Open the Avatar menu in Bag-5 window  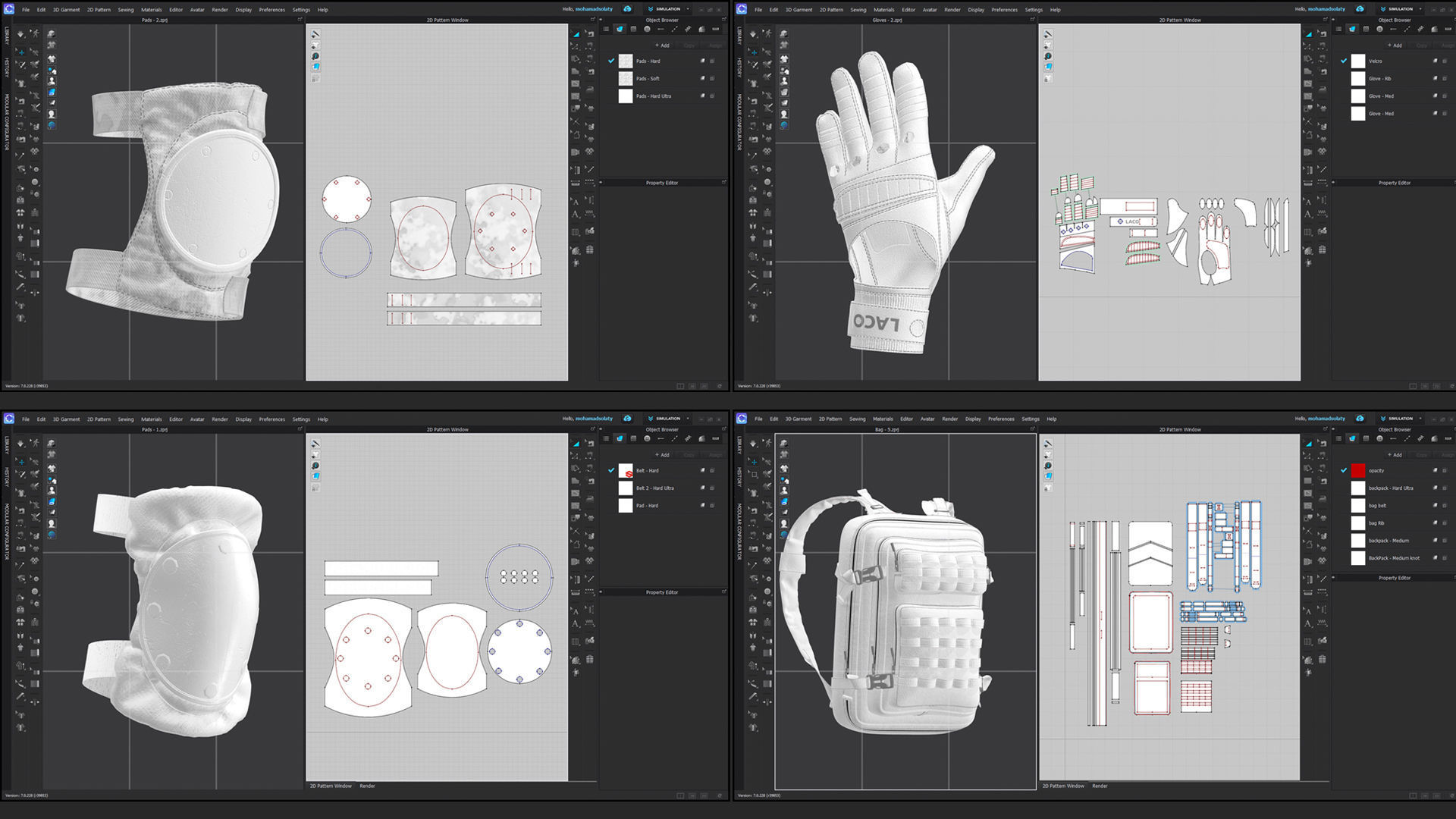[927, 419]
